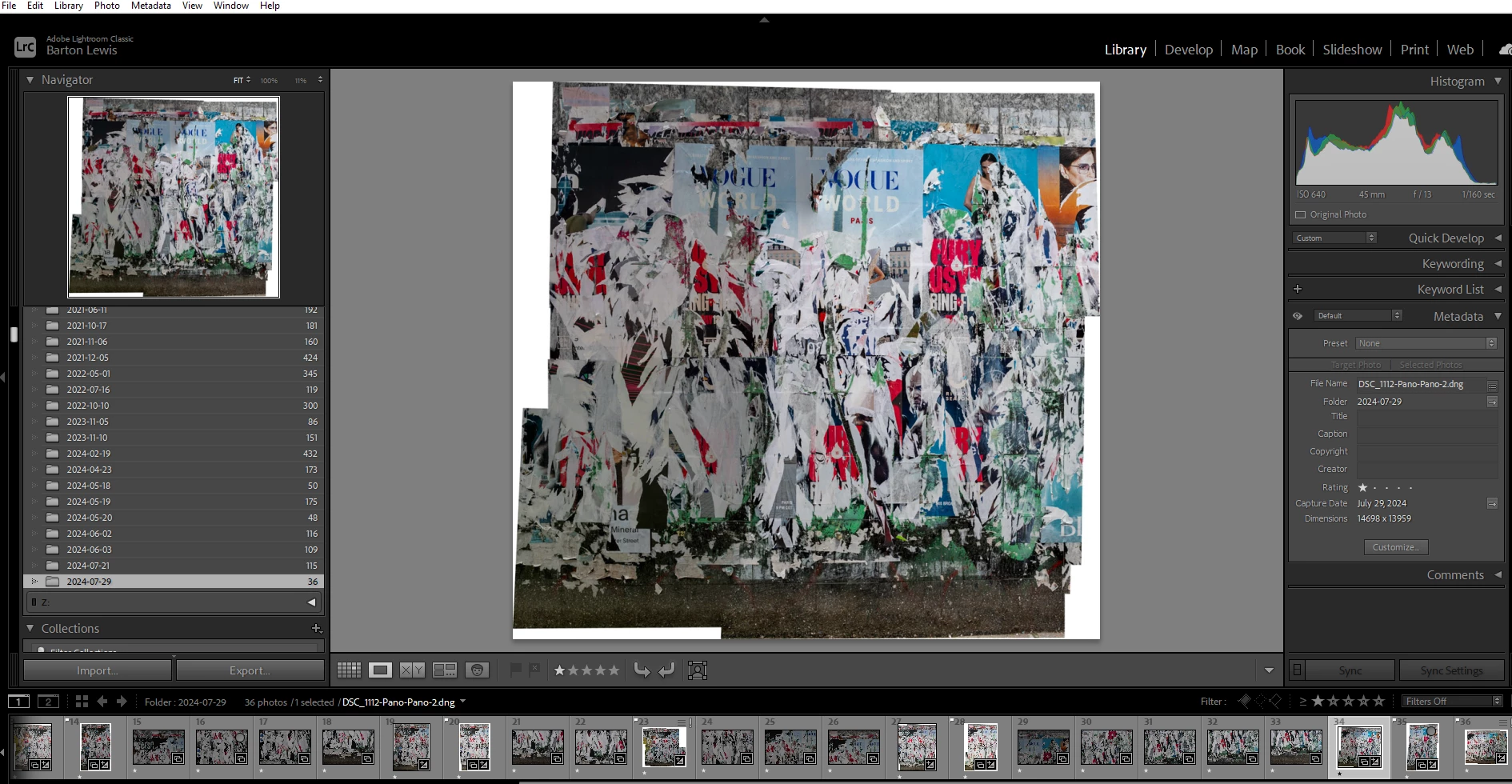
Task: Switch to Map module
Action: point(1244,50)
